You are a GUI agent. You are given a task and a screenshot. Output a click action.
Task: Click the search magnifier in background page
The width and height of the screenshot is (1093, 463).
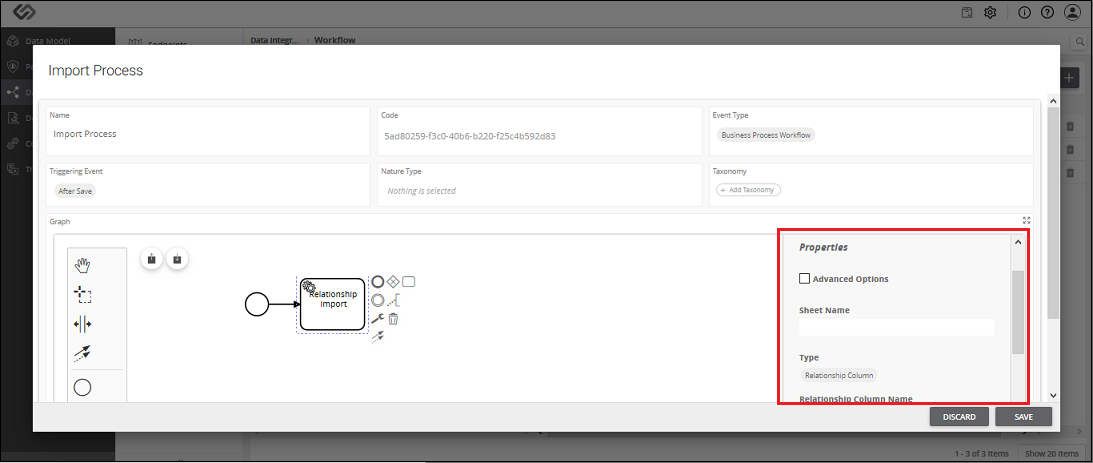click(1081, 41)
